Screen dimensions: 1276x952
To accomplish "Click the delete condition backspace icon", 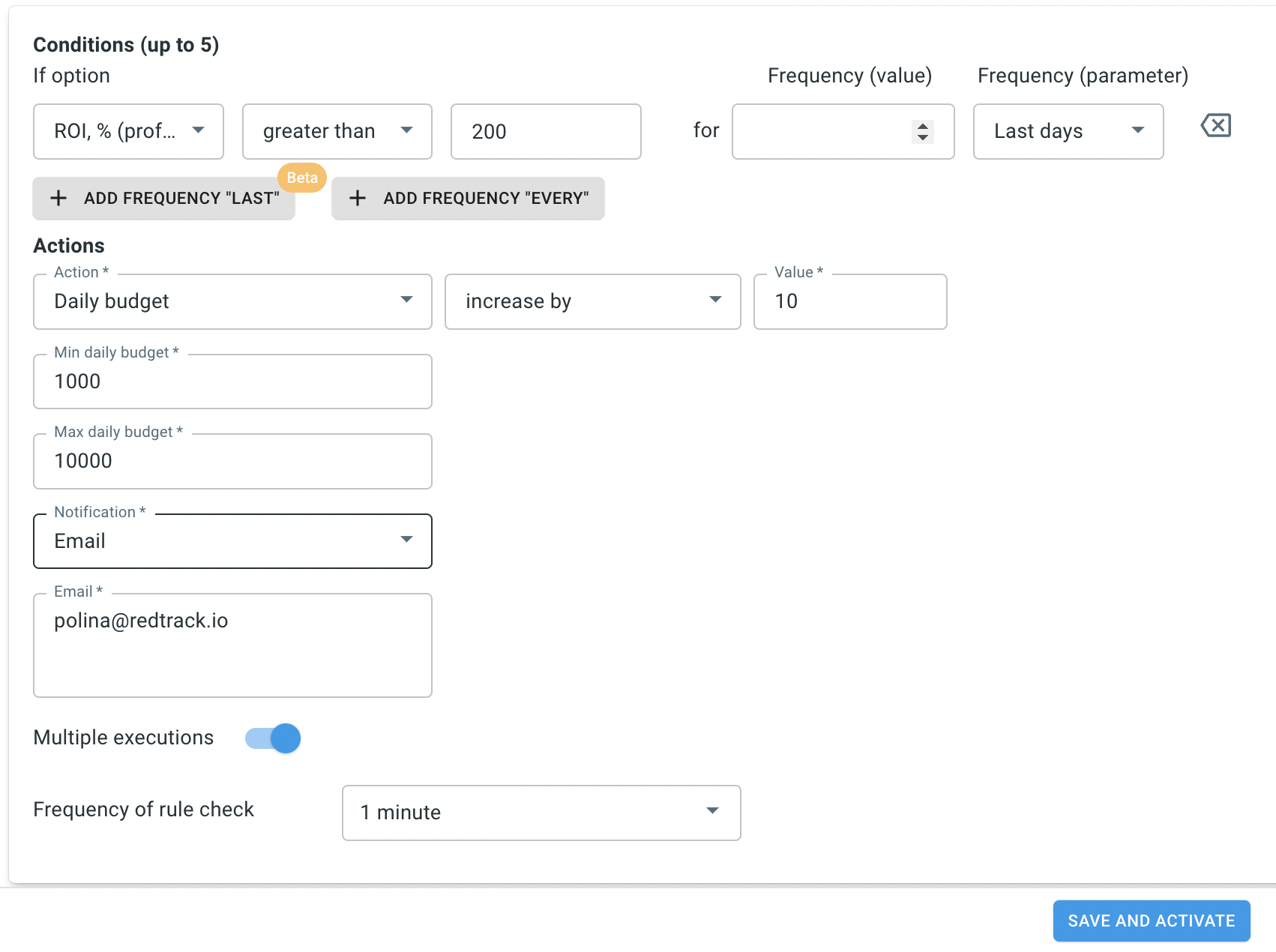I will click(x=1215, y=125).
